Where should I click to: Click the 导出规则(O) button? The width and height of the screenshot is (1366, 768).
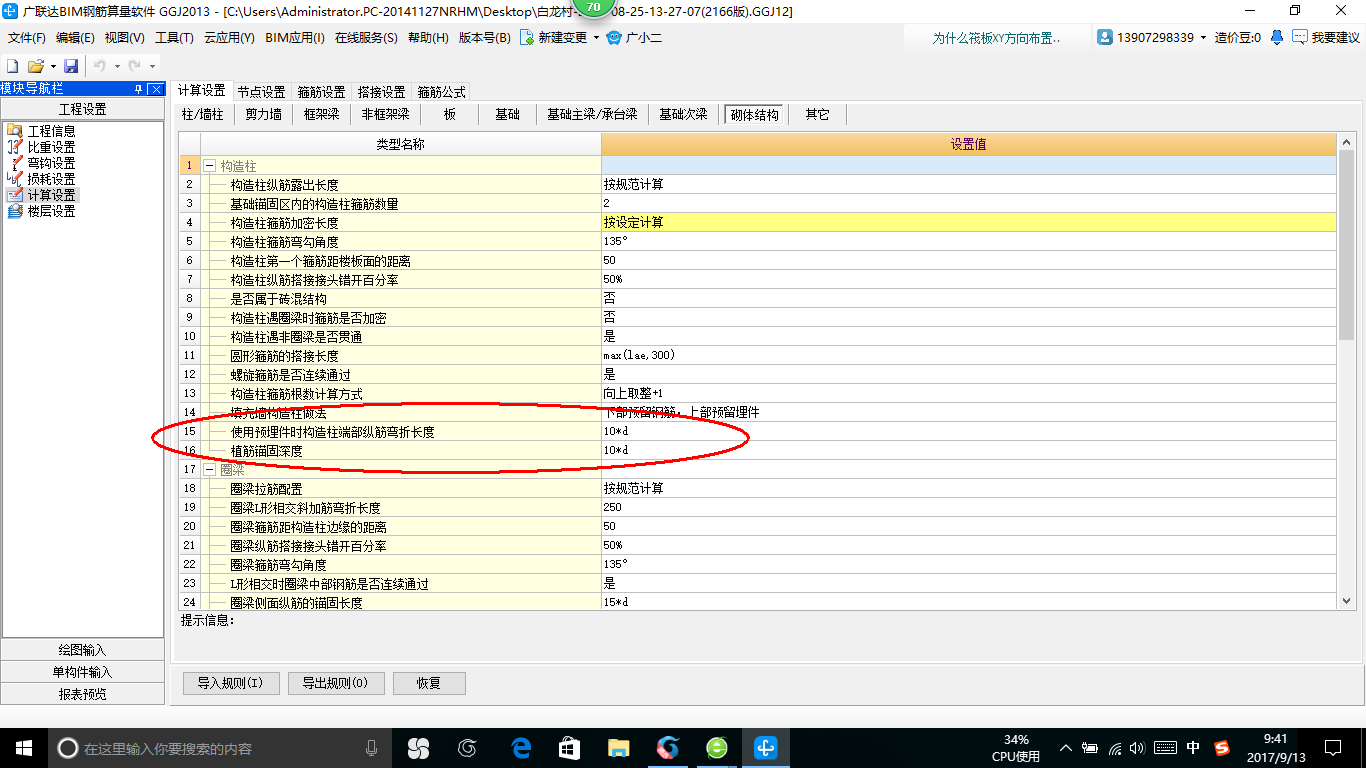pyautogui.click(x=335, y=683)
